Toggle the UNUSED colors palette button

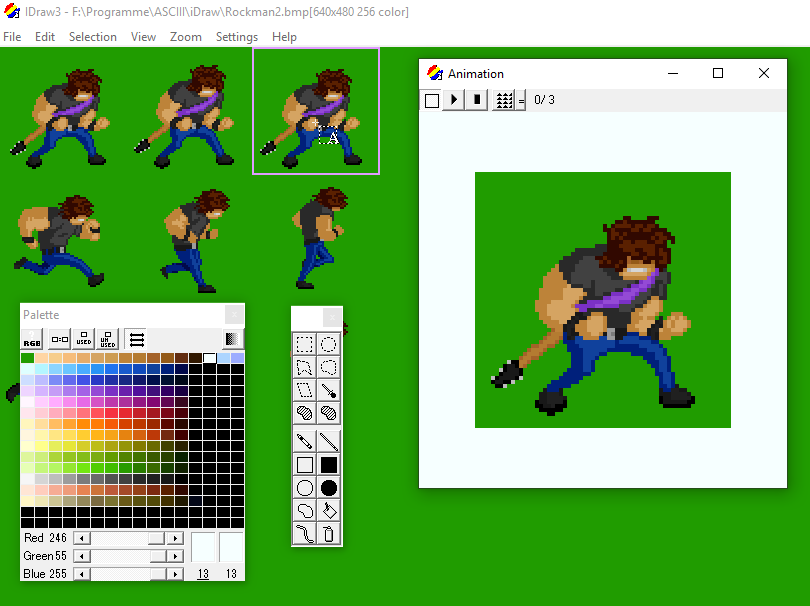tap(108, 339)
